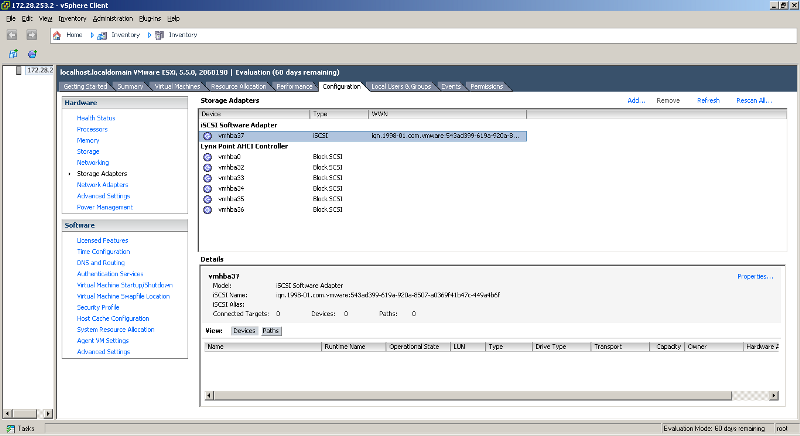Open the Help menu

coord(173,18)
